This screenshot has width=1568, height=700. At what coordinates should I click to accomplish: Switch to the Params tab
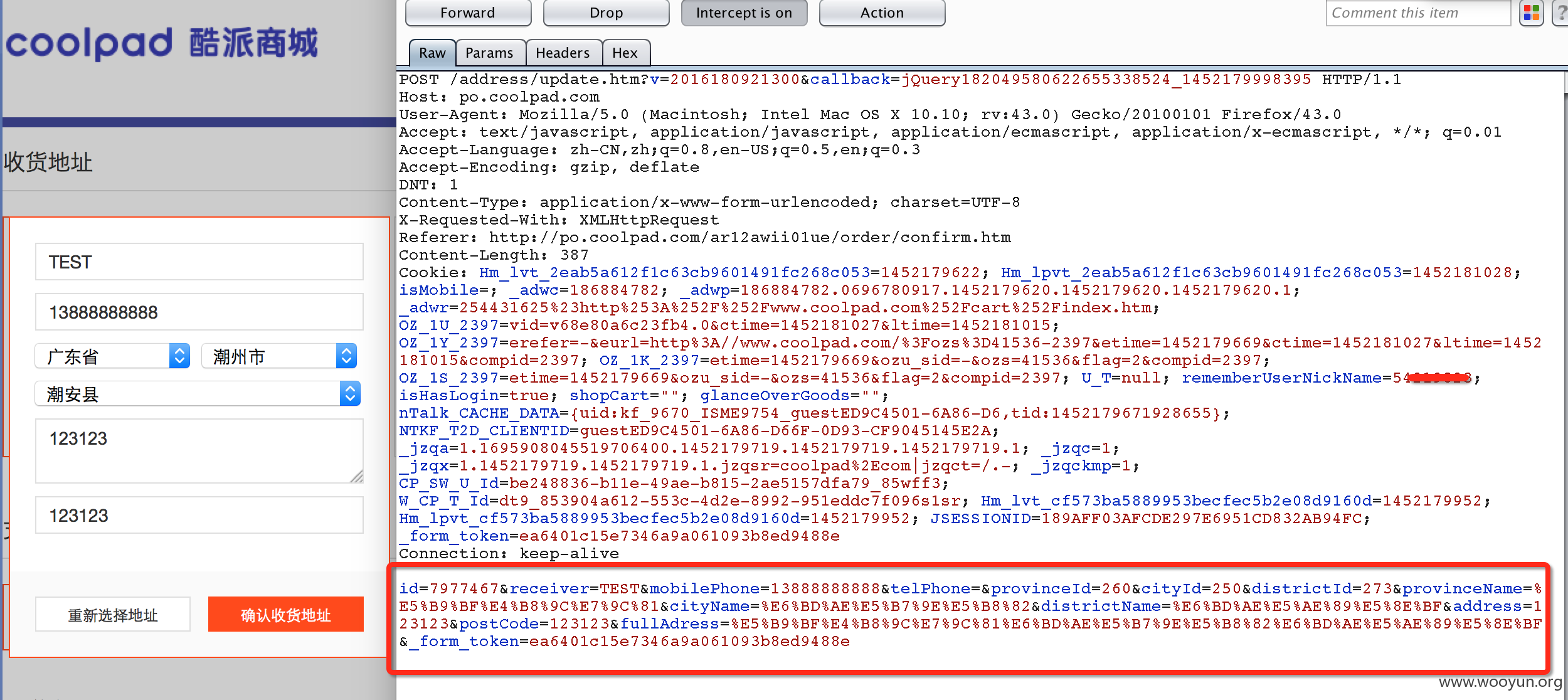click(489, 53)
